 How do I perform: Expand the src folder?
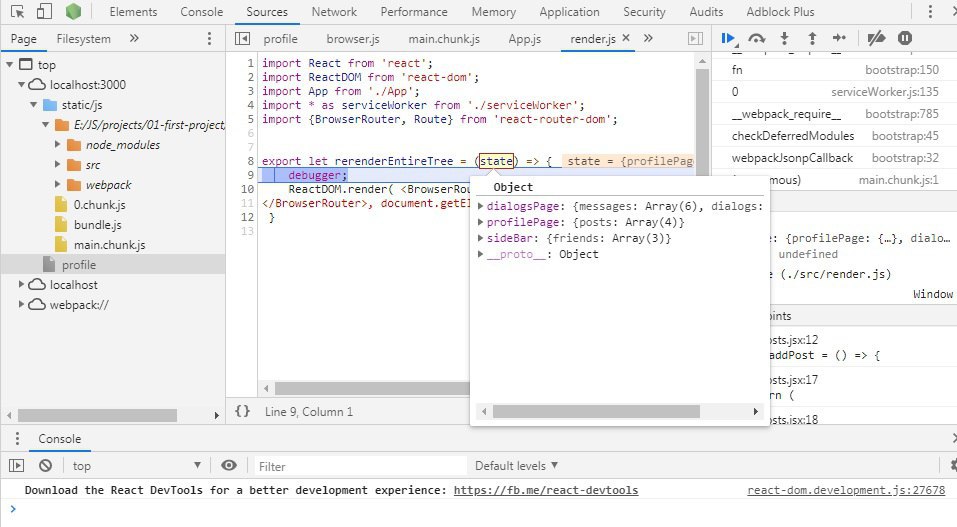(x=57, y=164)
